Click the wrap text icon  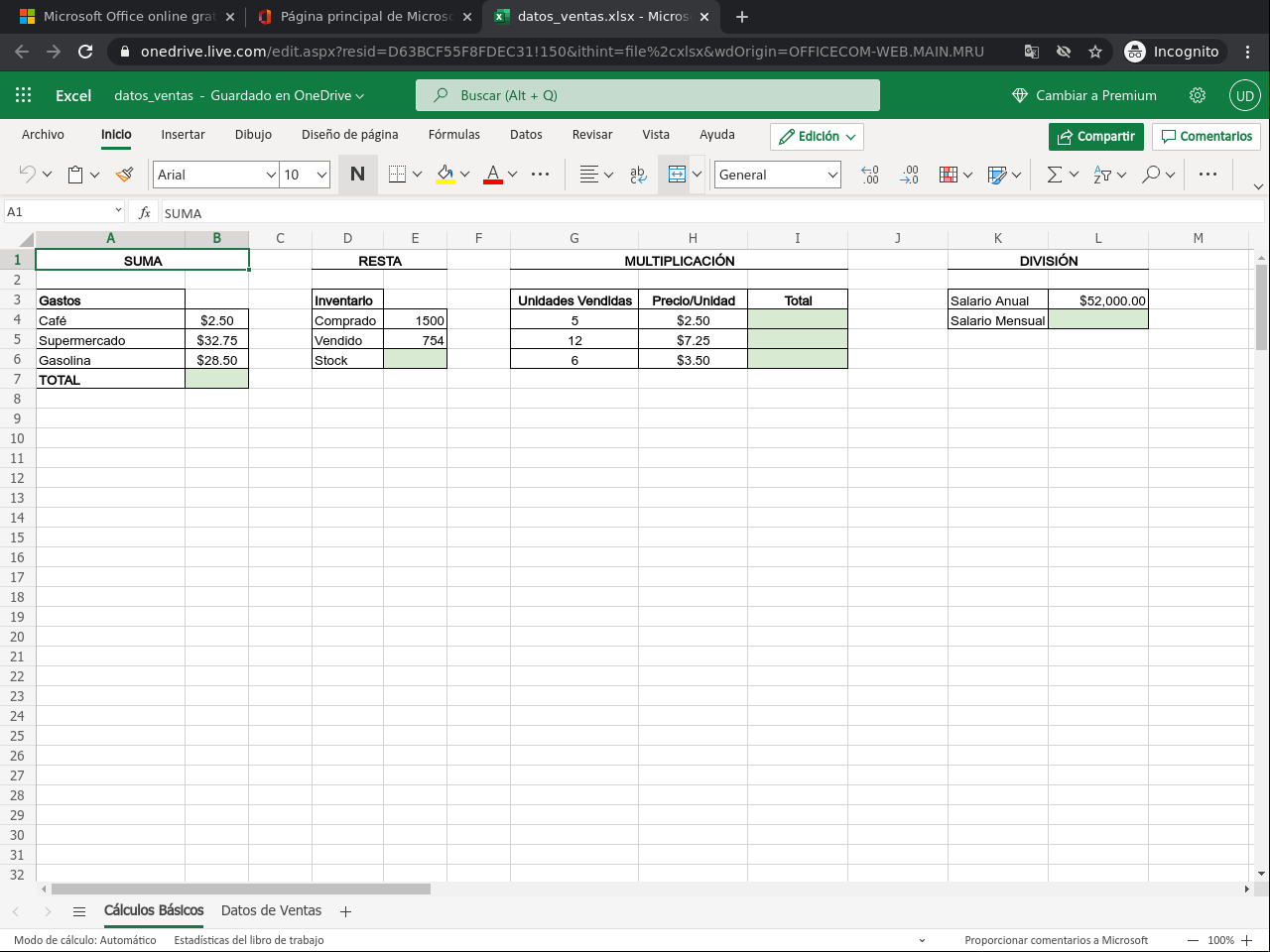638,175
